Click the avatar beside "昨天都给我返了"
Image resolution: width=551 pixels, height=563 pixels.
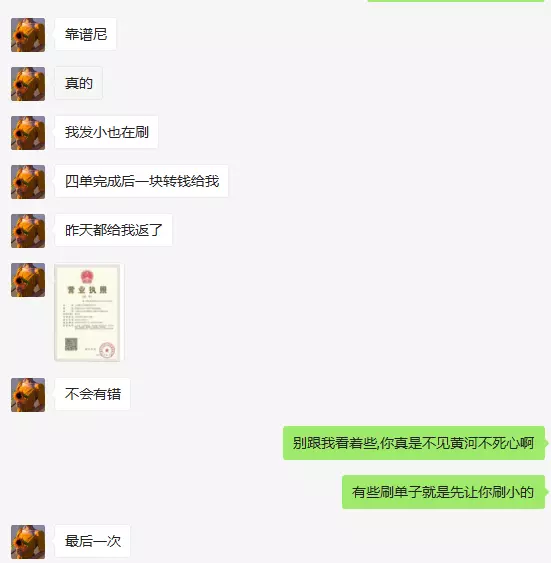pos(28,231)
